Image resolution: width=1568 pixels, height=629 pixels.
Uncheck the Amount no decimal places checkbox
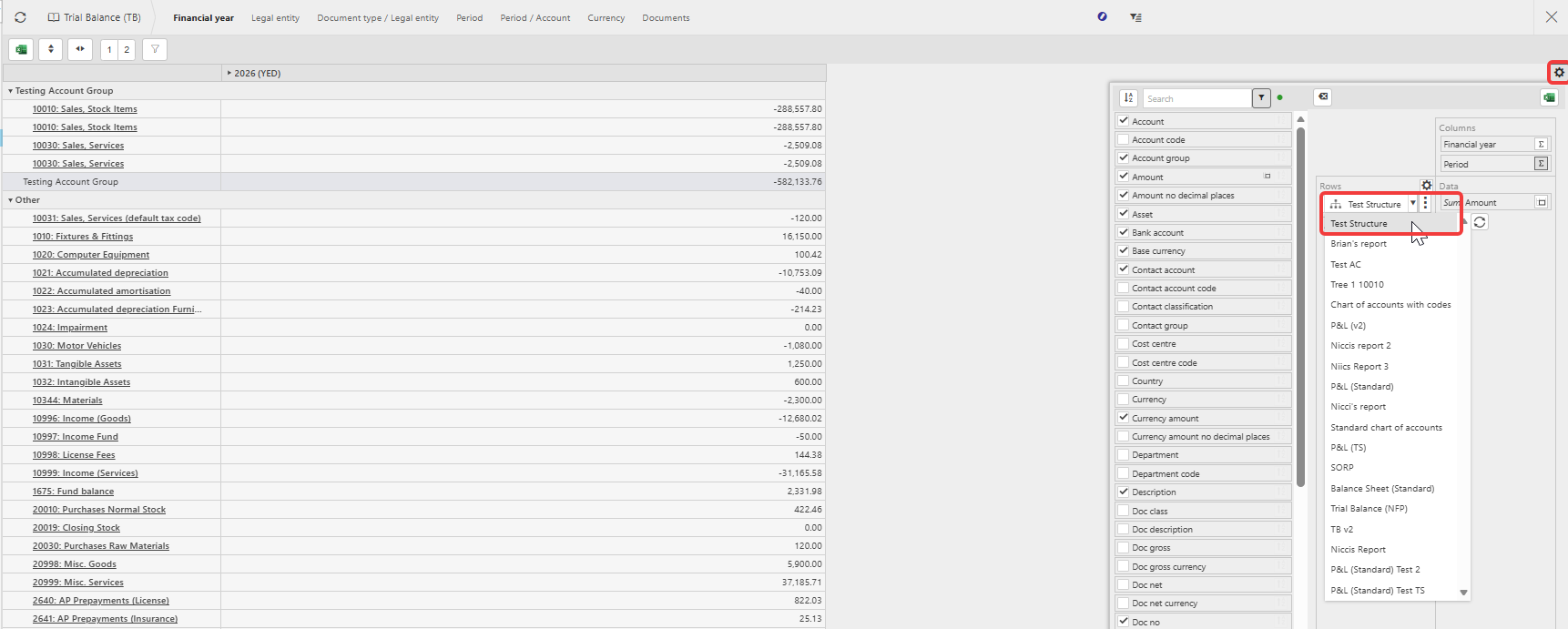tap(1124, 195)
